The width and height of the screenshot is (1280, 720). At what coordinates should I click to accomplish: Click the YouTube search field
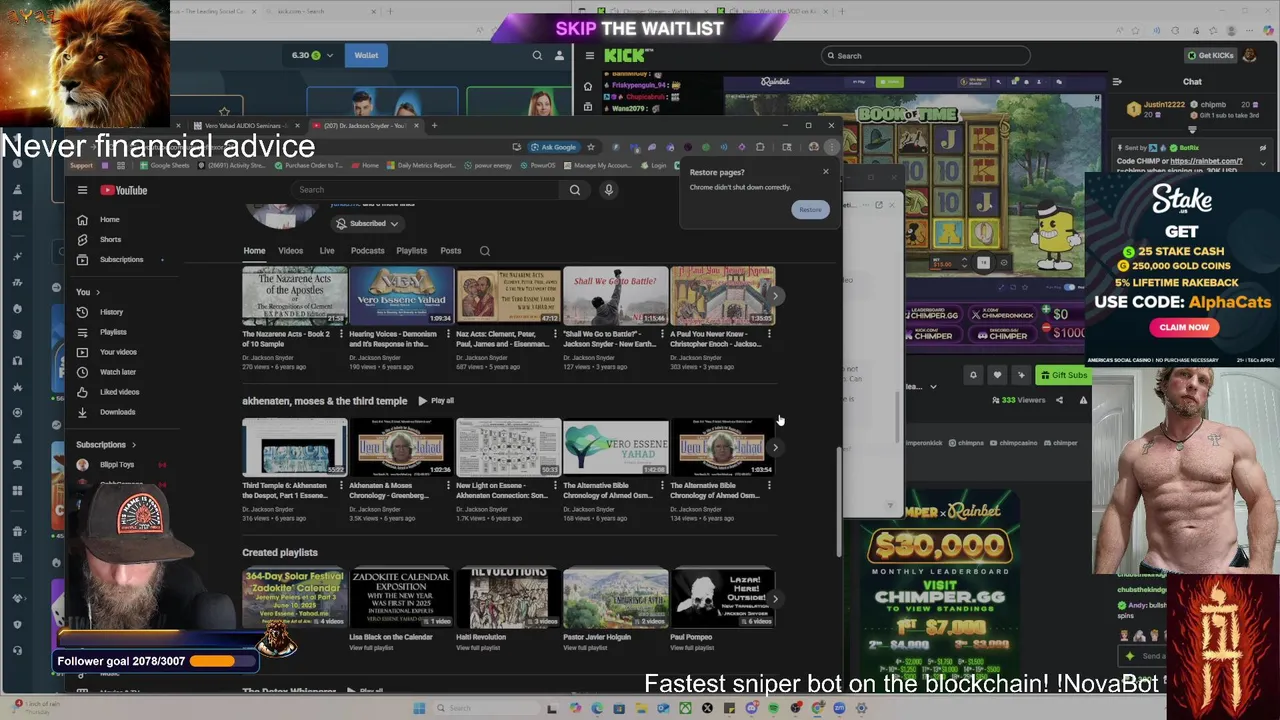(x=427, y=190)
